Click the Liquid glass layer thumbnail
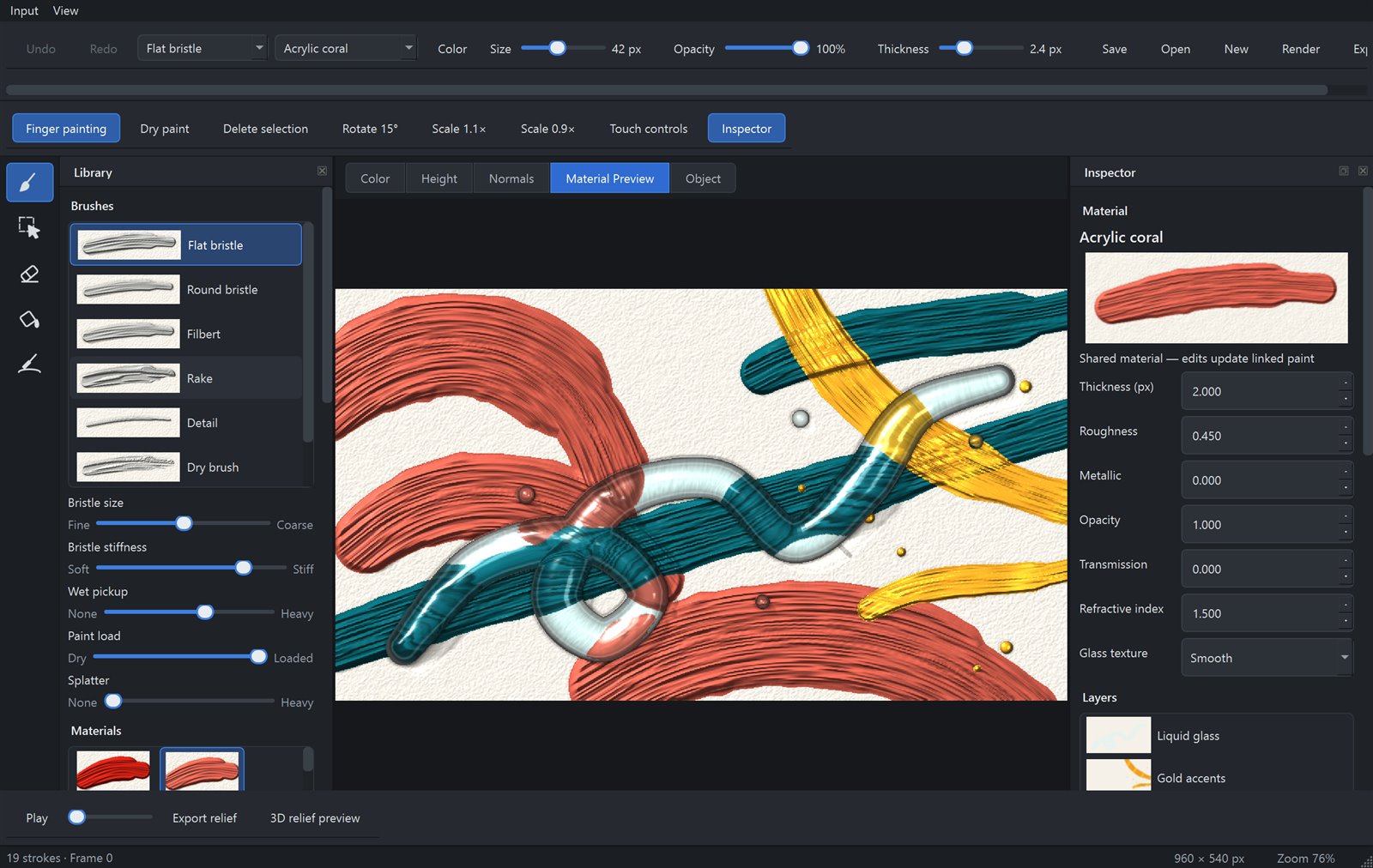Screen dimensions: 1373x868 click(x=1118, y=735)
